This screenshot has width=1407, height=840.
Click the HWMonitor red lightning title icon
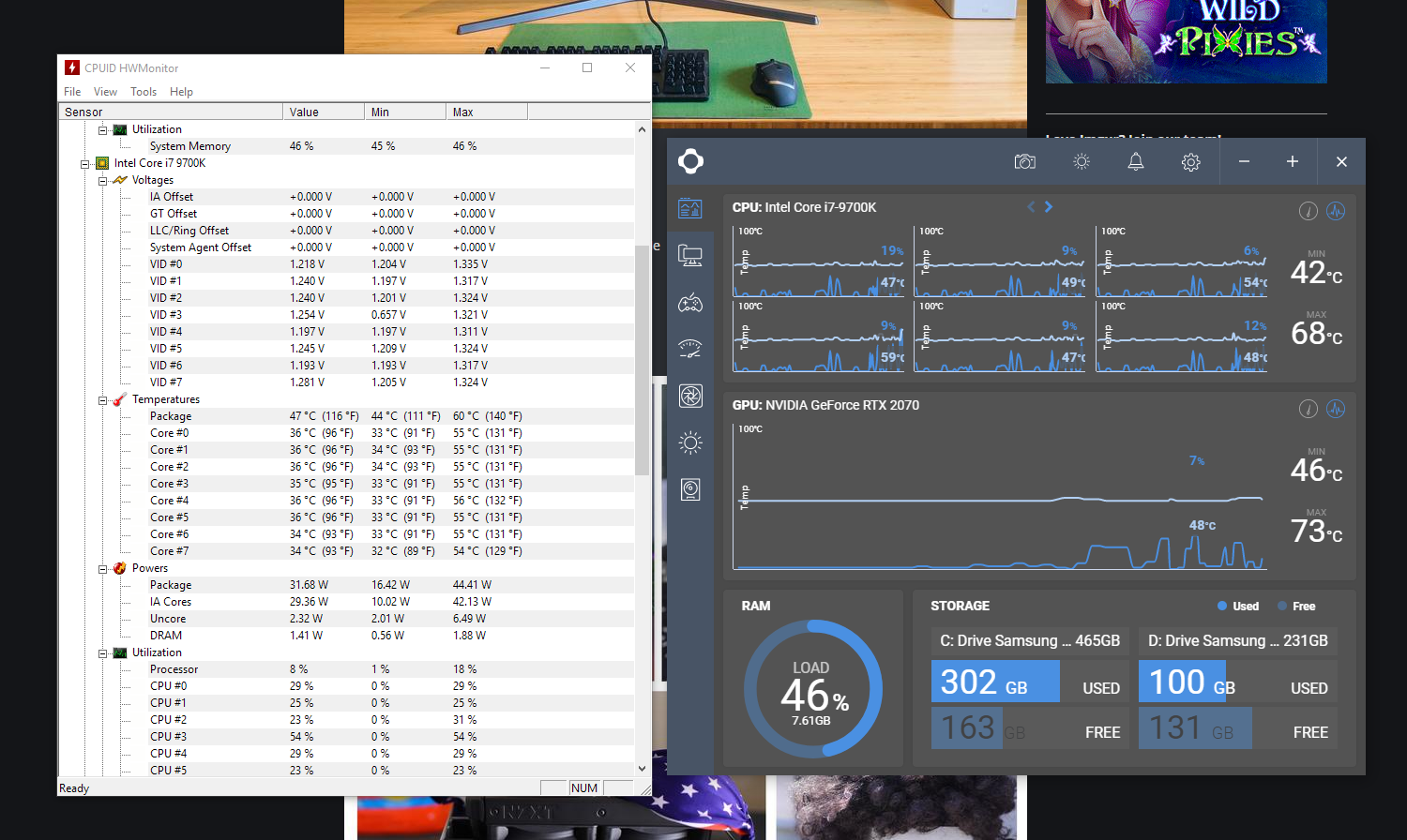click(x=72, y=67)
